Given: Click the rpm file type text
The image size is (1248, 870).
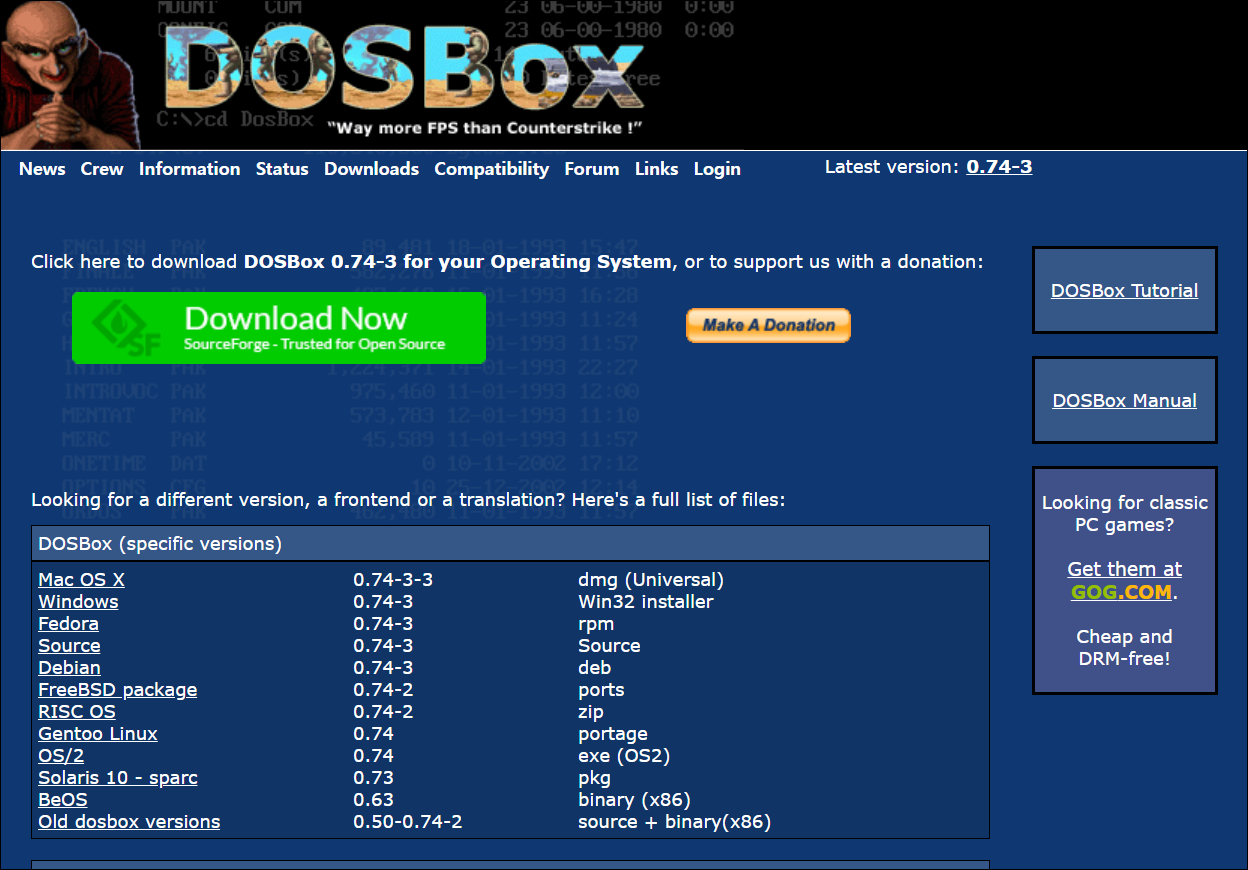Looking at the screenshot, I should pos(596,624).
